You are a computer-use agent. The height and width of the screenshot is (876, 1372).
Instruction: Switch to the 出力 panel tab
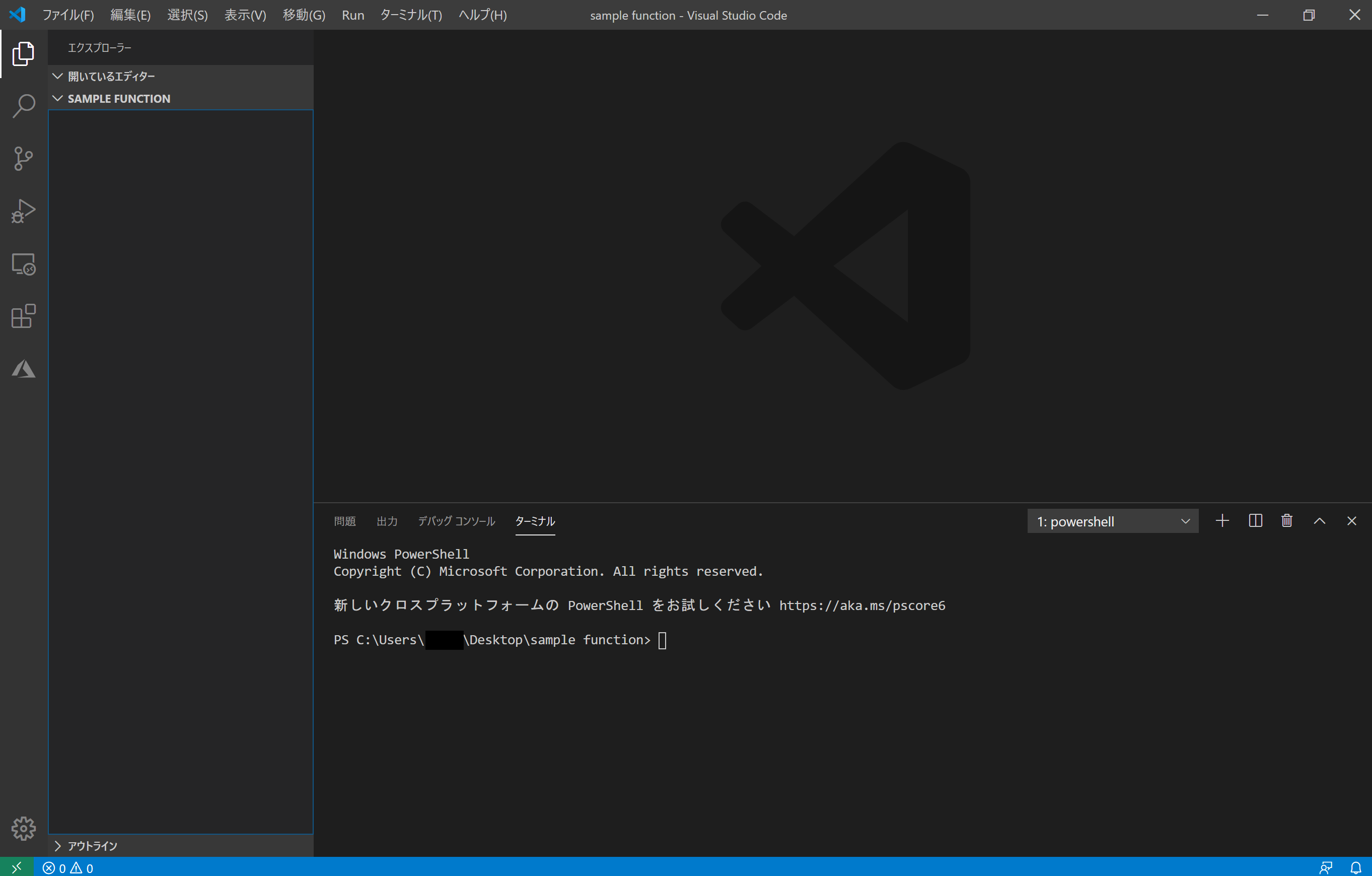pos(387,521)
